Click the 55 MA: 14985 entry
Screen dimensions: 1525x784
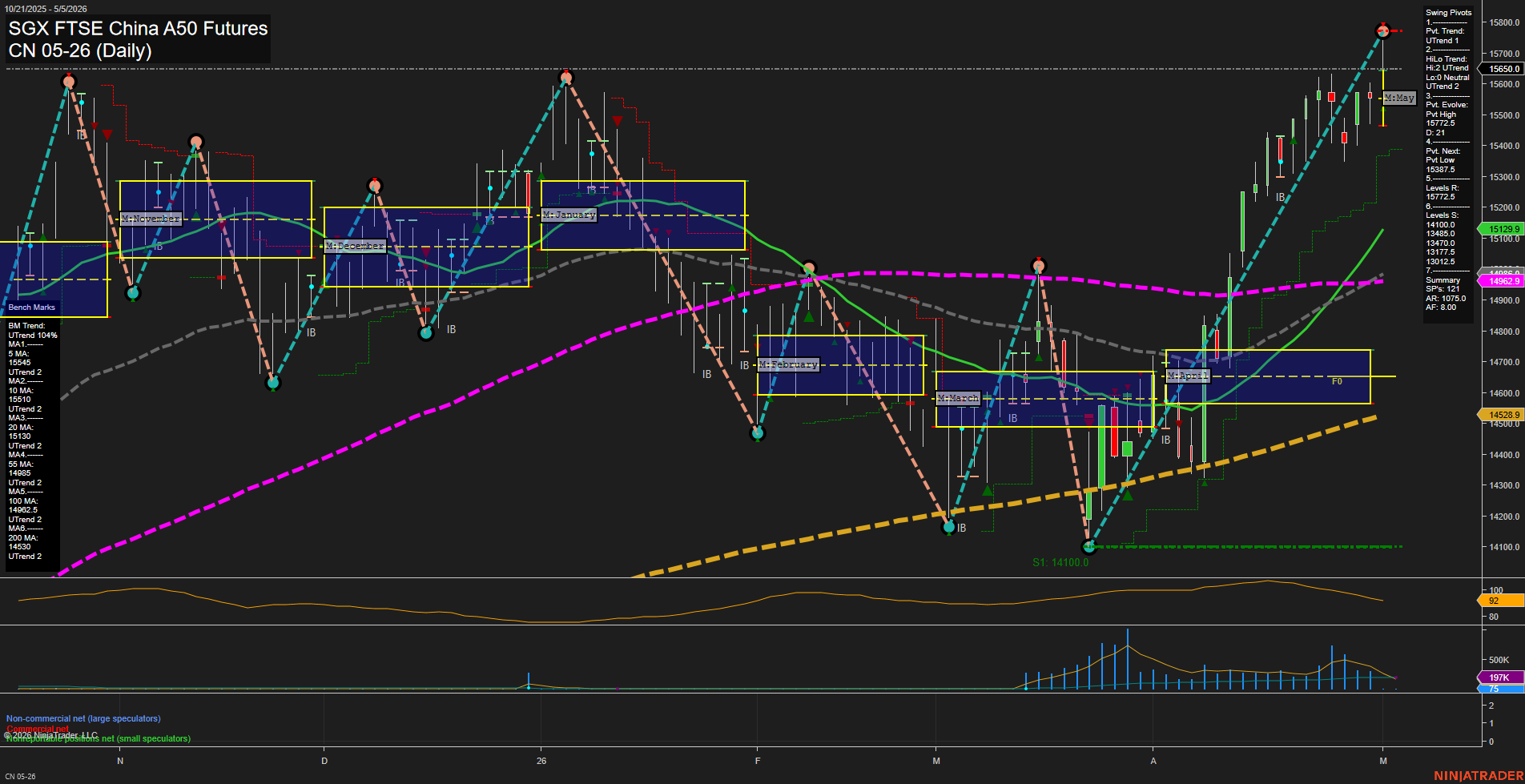[21, 468]
